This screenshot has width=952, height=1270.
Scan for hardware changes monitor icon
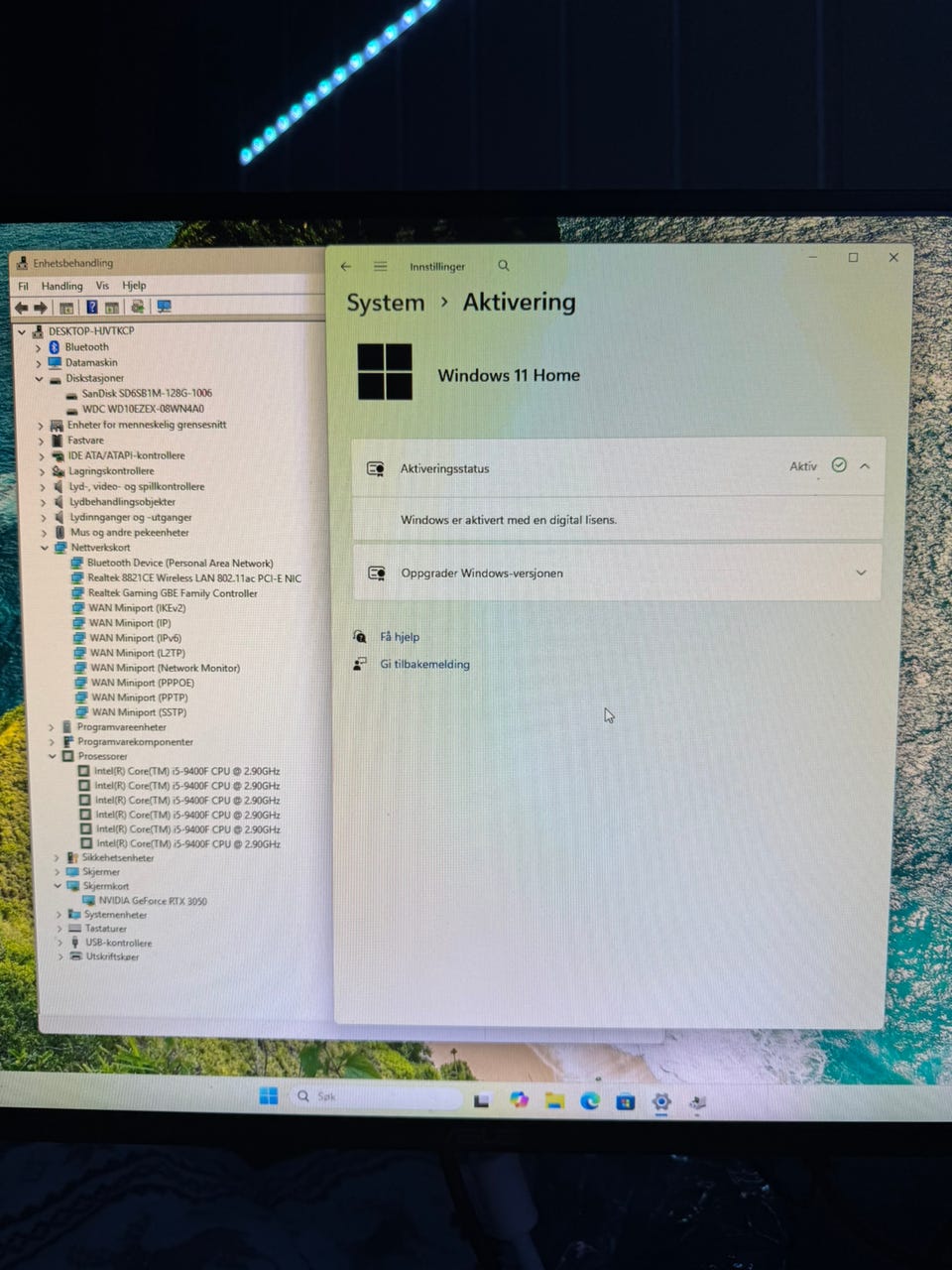164,308
